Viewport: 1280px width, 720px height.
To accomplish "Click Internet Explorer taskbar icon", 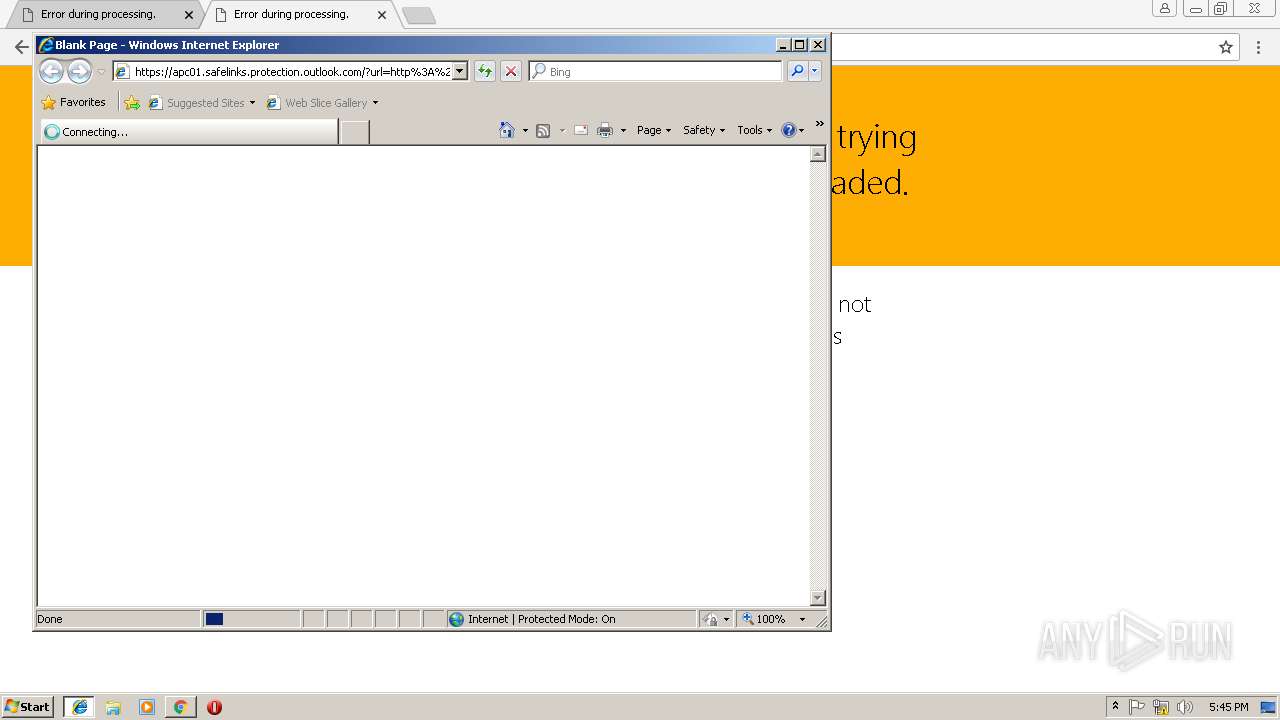I will 79,706.
